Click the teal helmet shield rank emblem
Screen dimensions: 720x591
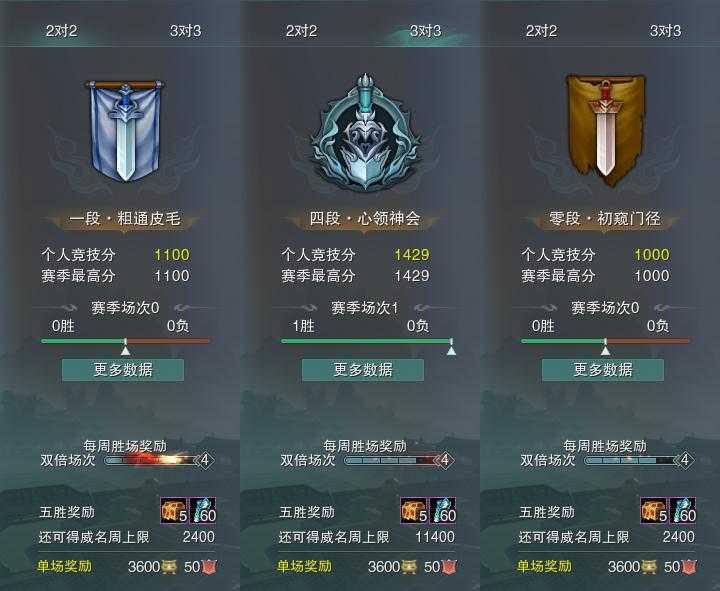point(365,132)
